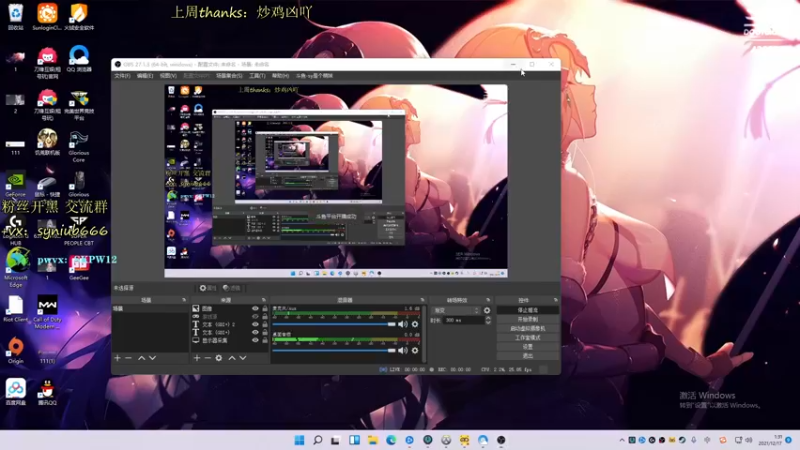
Task: Move scene down with the Scenes panel down arrow
Action: [x=152, y=358]
